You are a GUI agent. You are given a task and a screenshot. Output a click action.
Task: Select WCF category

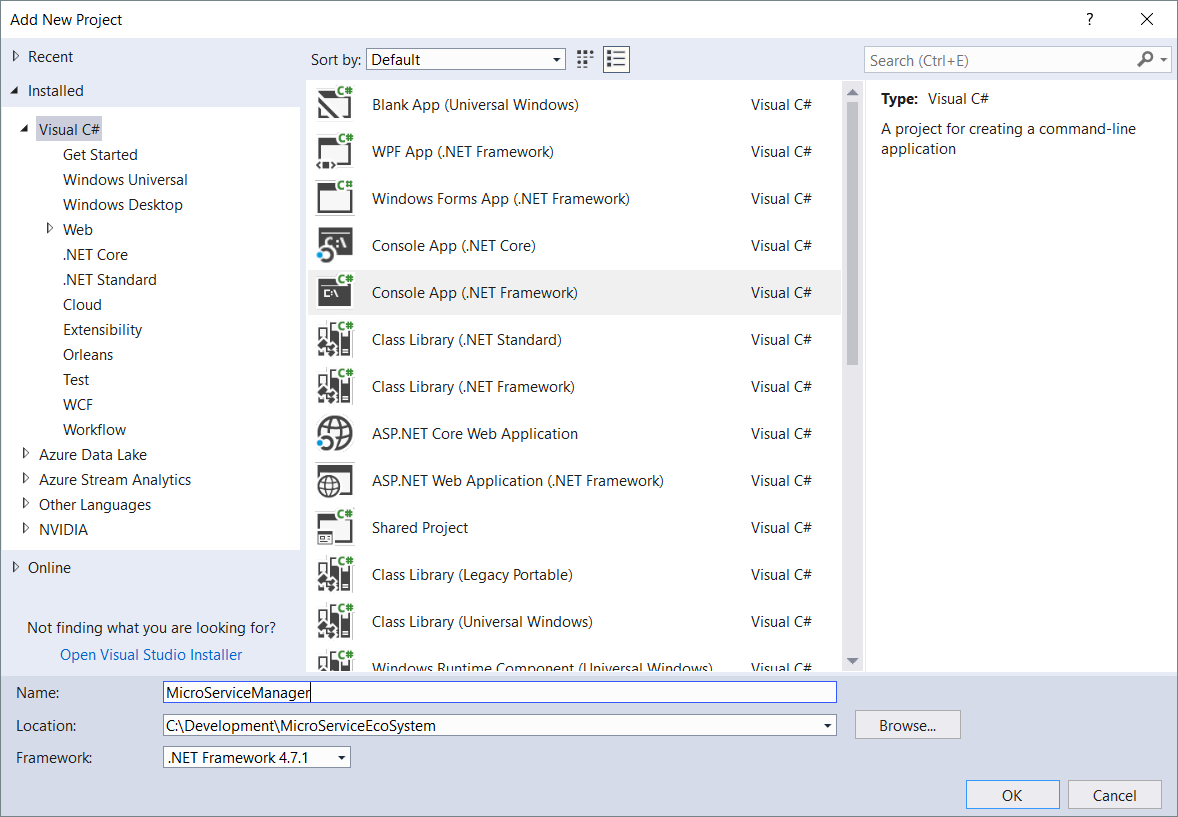click(x=78, y=404)
